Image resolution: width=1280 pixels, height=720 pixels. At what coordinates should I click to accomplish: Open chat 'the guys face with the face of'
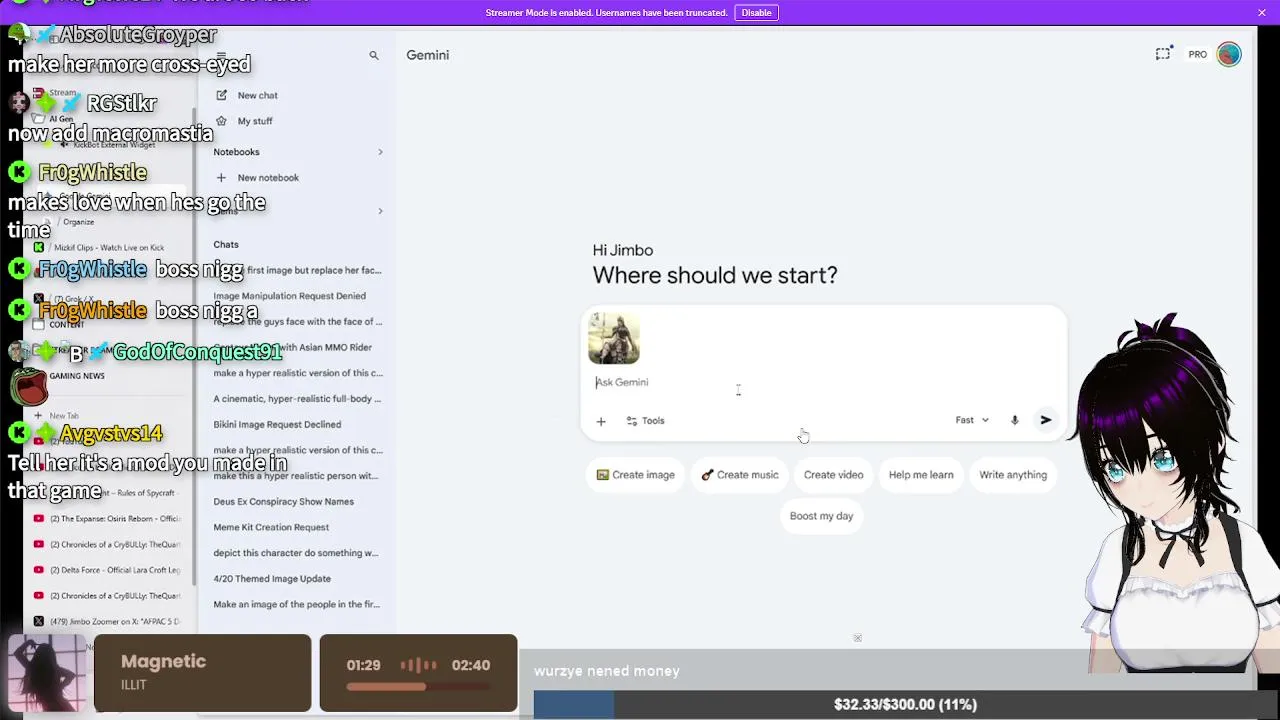coord(297,322)
